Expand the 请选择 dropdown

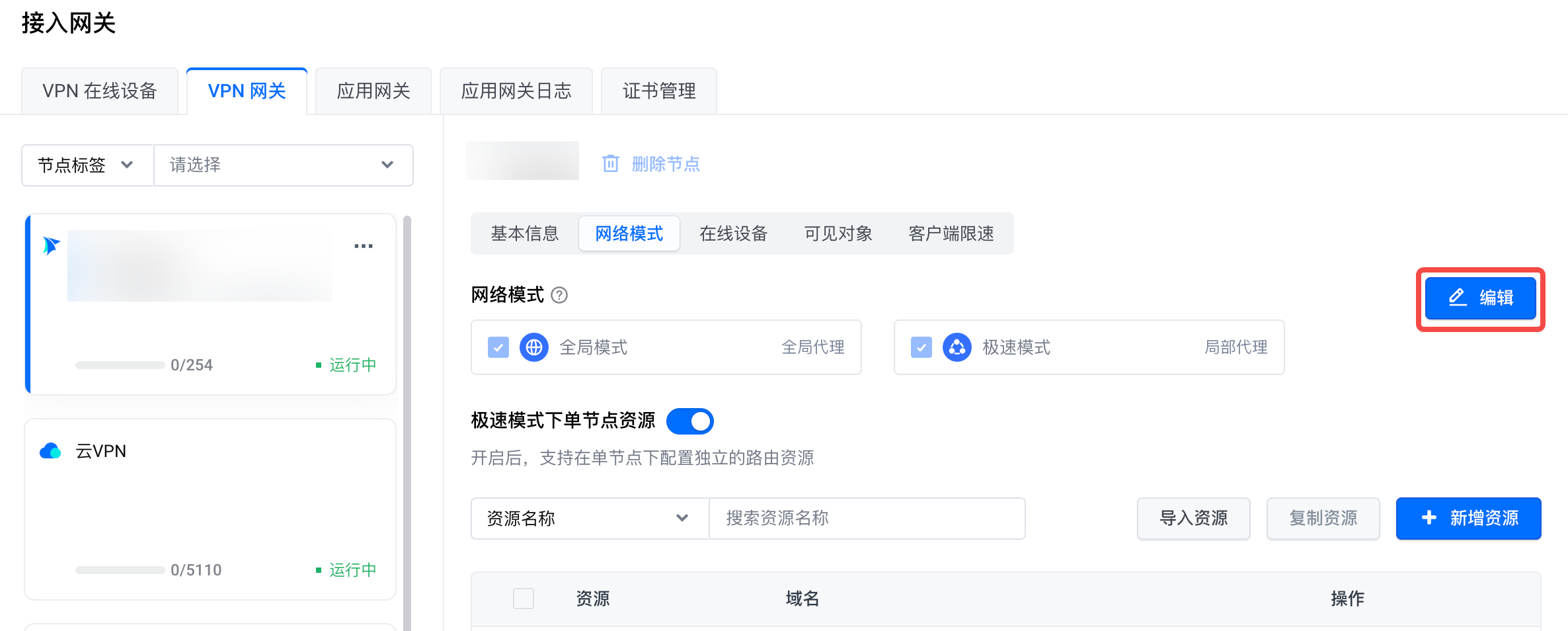coord(283,165)
